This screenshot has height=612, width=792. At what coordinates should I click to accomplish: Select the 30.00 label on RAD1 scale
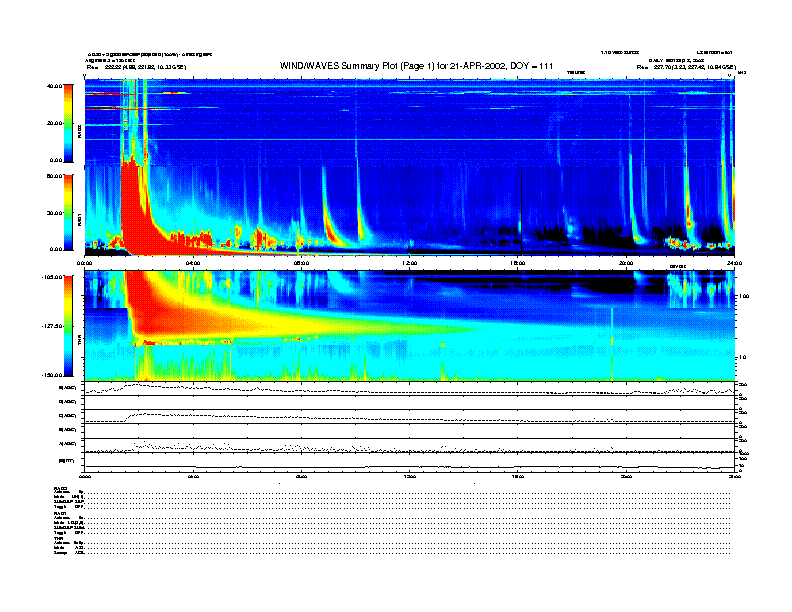[55, 213]
